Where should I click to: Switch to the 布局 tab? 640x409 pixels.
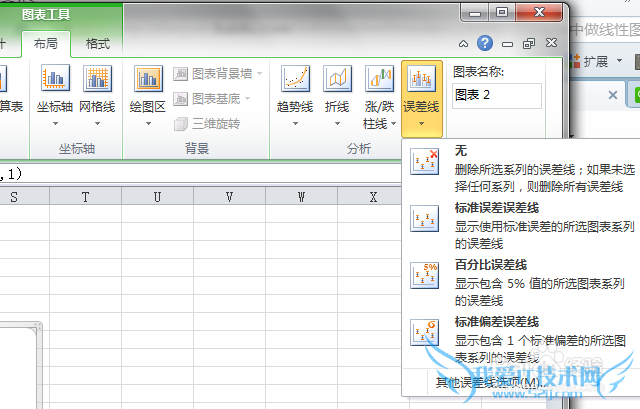click(x=46, y=44)
